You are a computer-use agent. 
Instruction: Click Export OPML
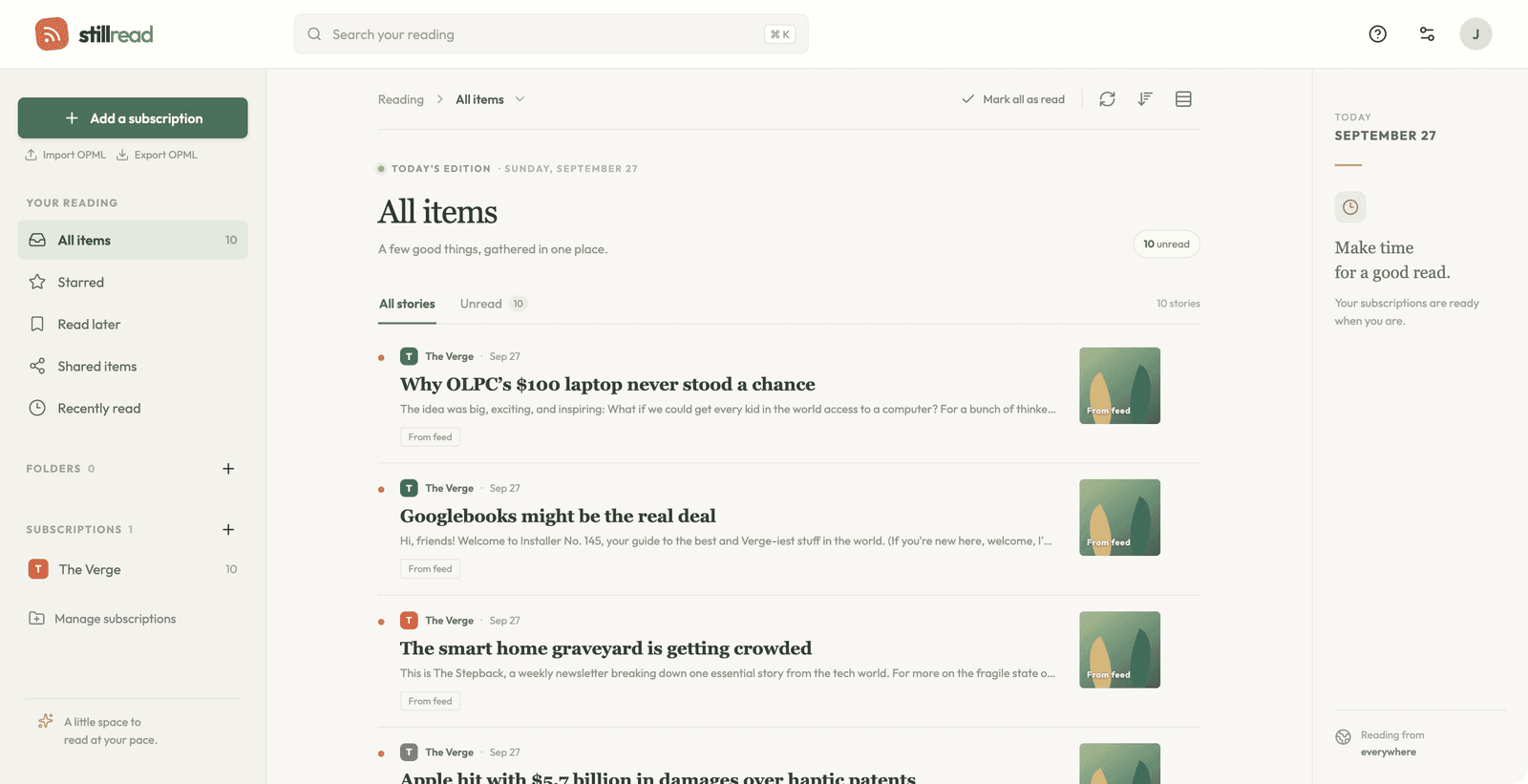point(158,155)
